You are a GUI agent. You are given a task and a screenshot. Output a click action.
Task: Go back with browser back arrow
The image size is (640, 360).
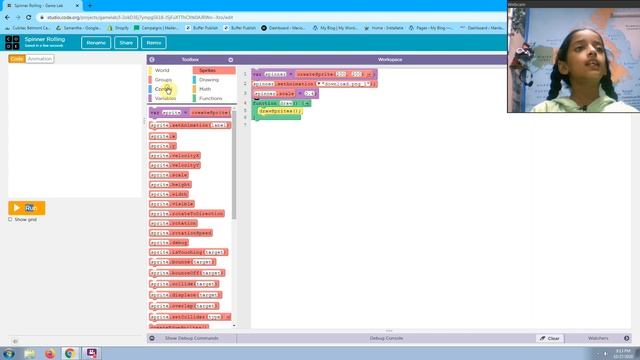pyautogui.click(x=7, y=18)
